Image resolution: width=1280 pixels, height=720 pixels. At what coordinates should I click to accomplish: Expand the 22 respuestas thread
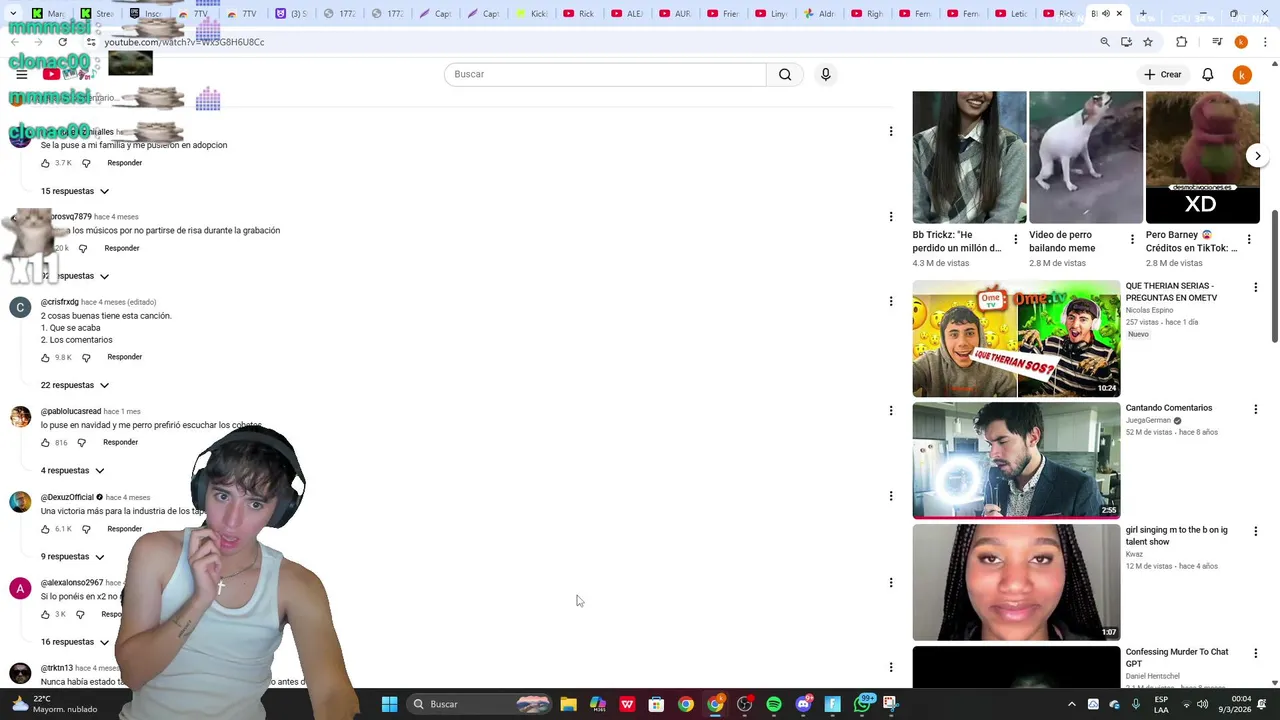(75, 385)
